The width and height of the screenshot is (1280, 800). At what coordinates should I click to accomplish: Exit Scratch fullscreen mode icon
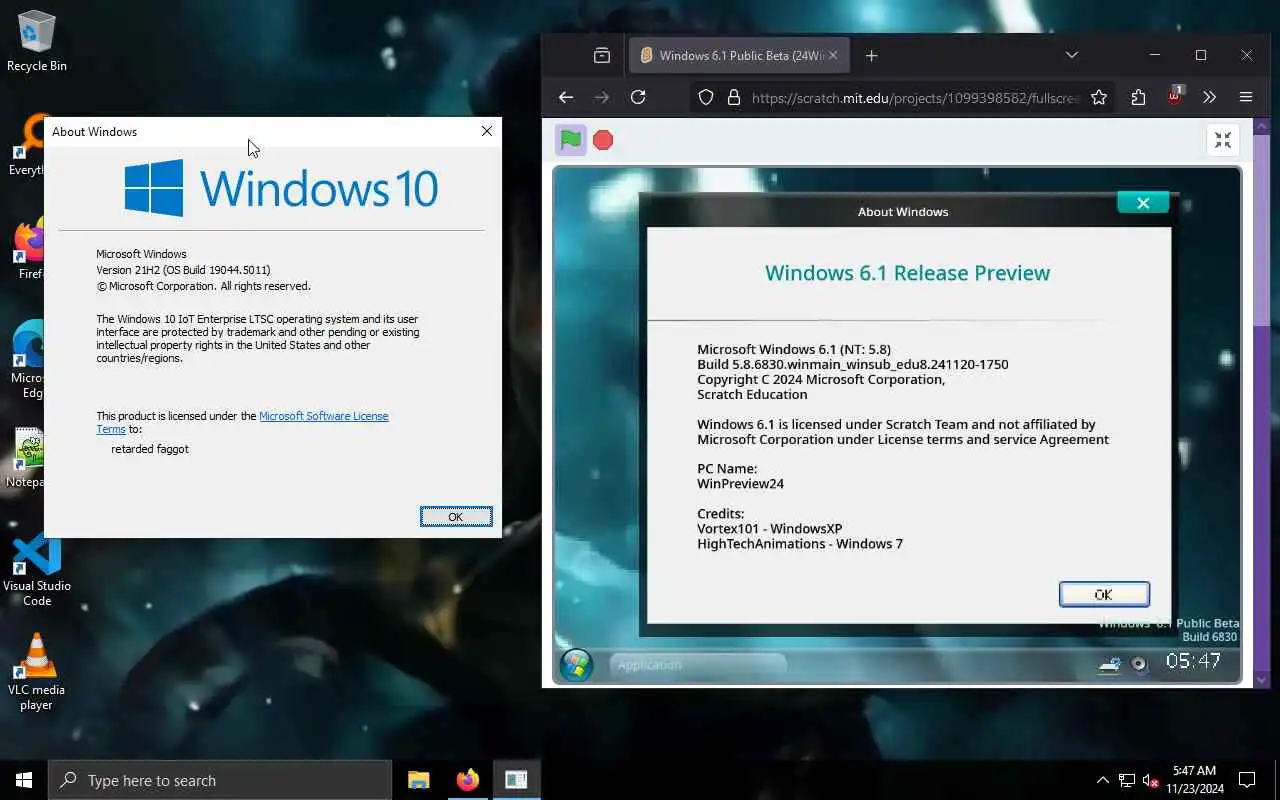tap(1222, 140)
